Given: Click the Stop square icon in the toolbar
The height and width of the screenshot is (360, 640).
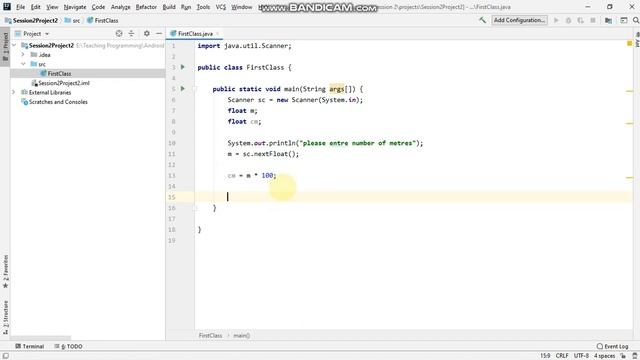Looking at the screenshot, I should click(593, 20).
